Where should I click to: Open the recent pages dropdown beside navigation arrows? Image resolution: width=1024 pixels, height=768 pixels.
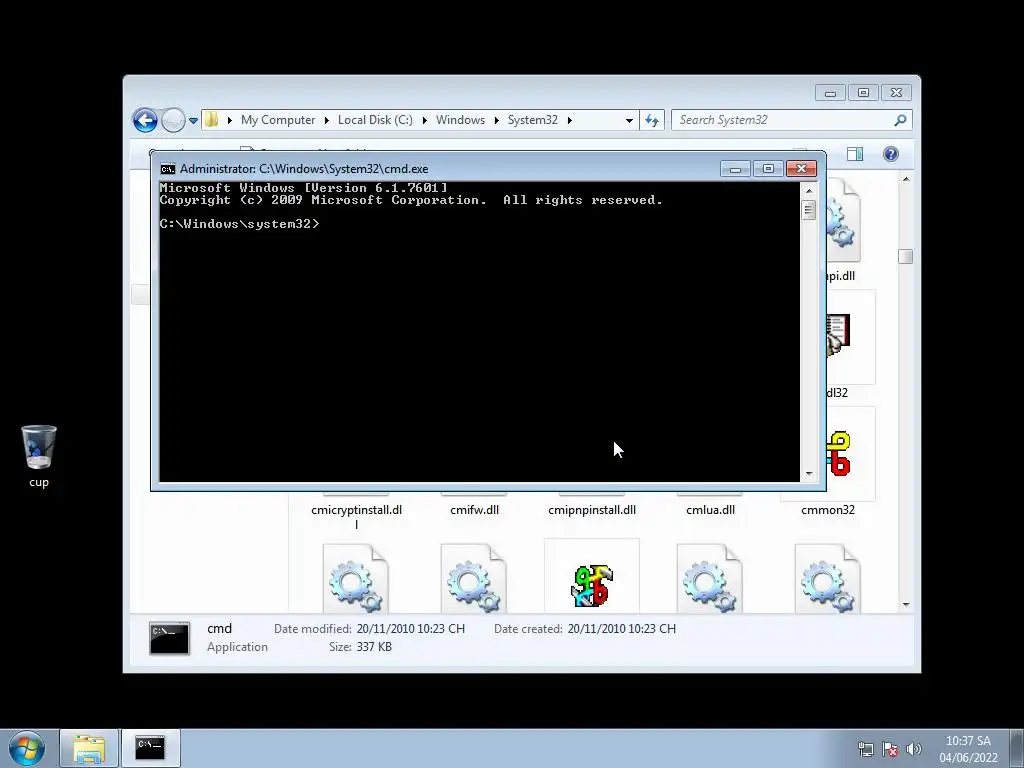point(193,121)
